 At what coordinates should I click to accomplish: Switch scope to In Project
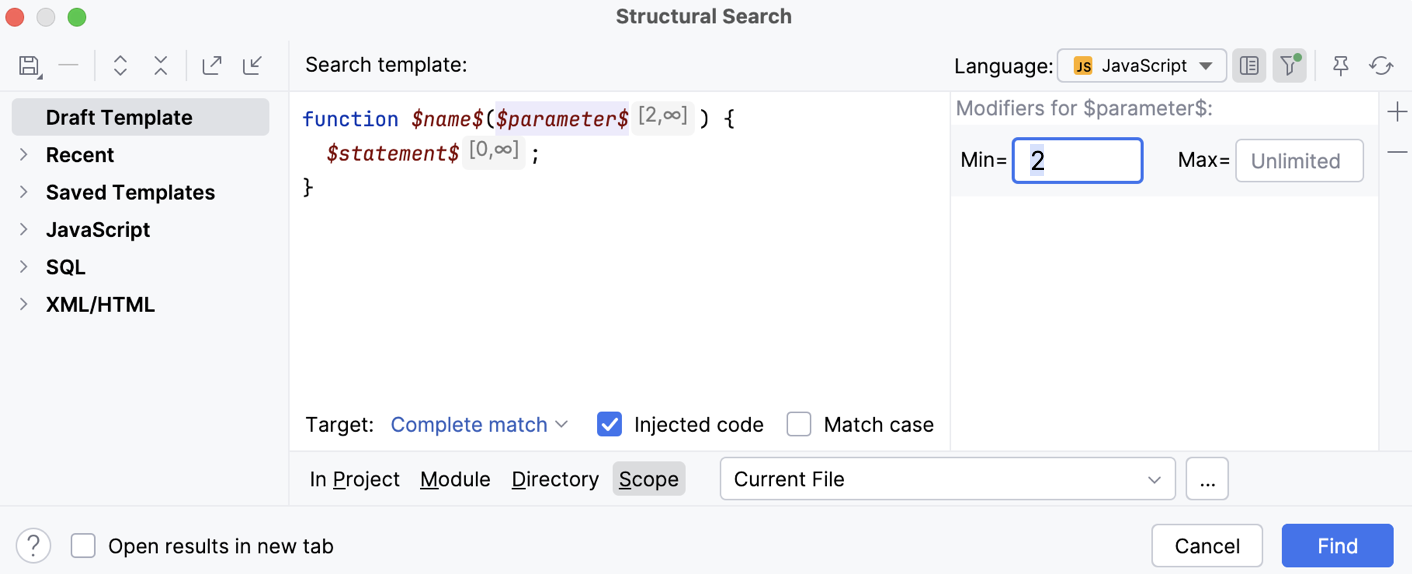(x=354, y=480)
